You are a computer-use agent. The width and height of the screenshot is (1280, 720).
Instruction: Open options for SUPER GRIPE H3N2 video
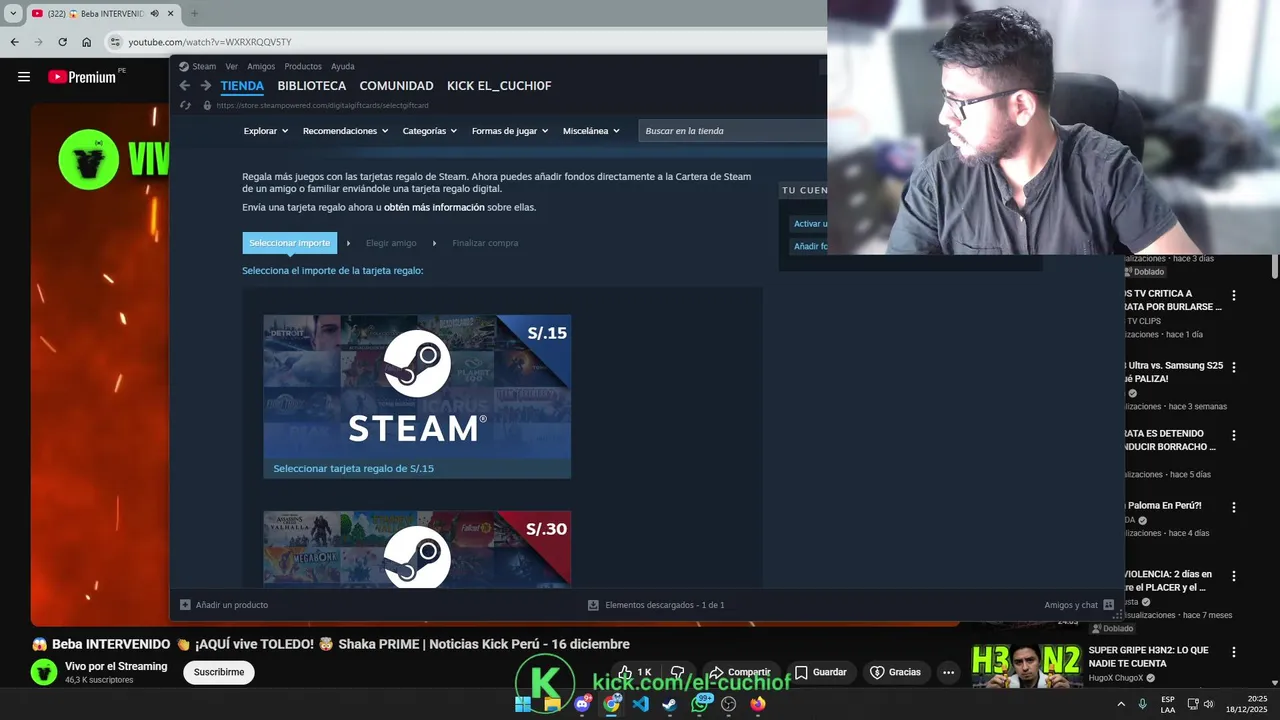pos(1234,652)
